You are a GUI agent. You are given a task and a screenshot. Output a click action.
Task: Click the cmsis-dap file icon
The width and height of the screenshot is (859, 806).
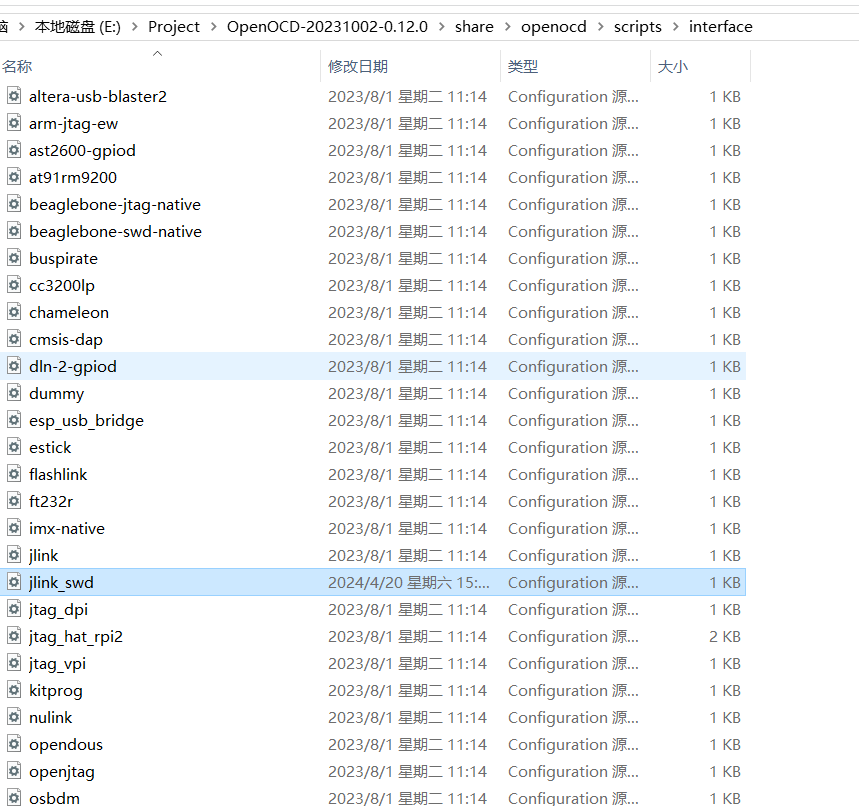click(x=14, y=339)
